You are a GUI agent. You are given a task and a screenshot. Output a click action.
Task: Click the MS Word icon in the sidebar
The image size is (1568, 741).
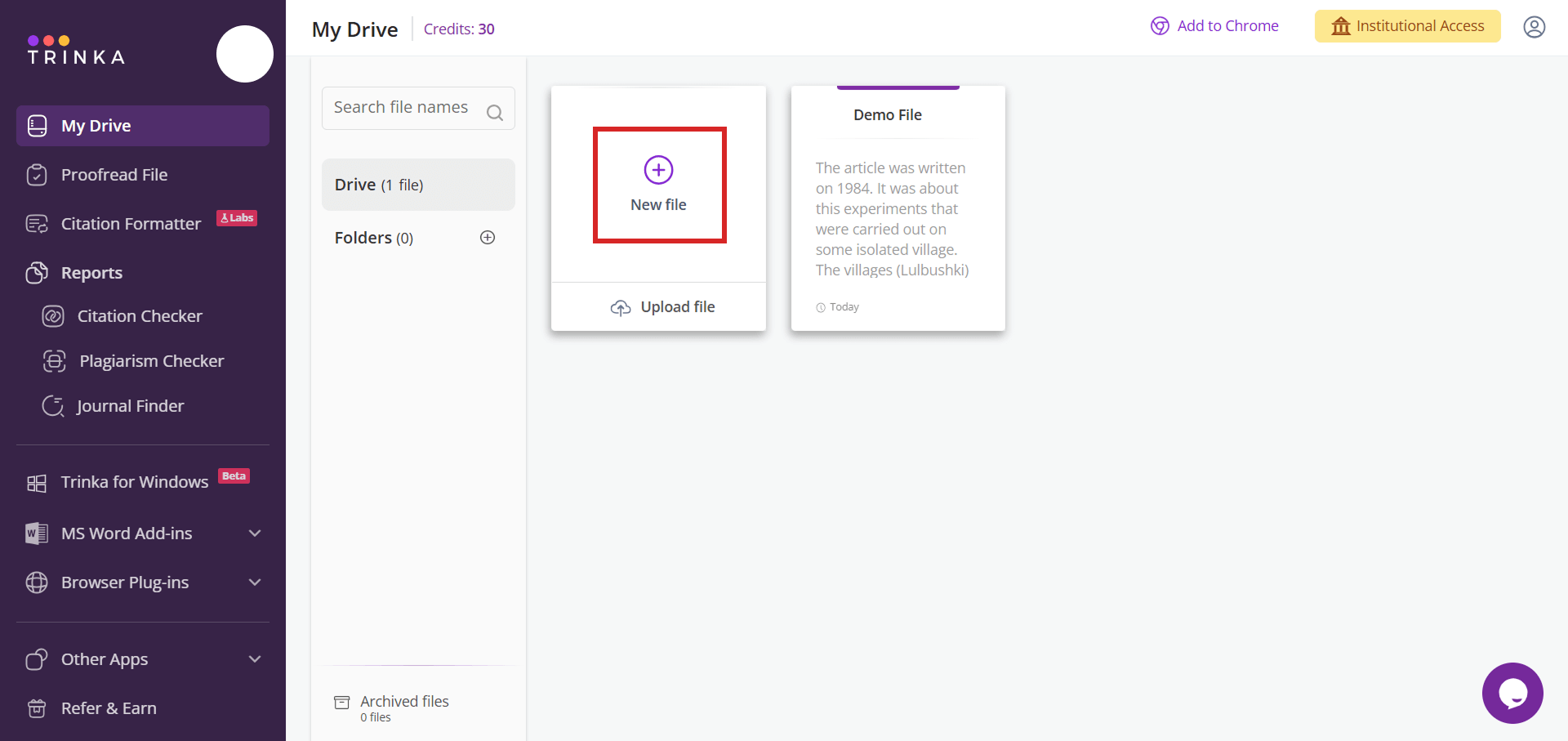tap(37, 533)
